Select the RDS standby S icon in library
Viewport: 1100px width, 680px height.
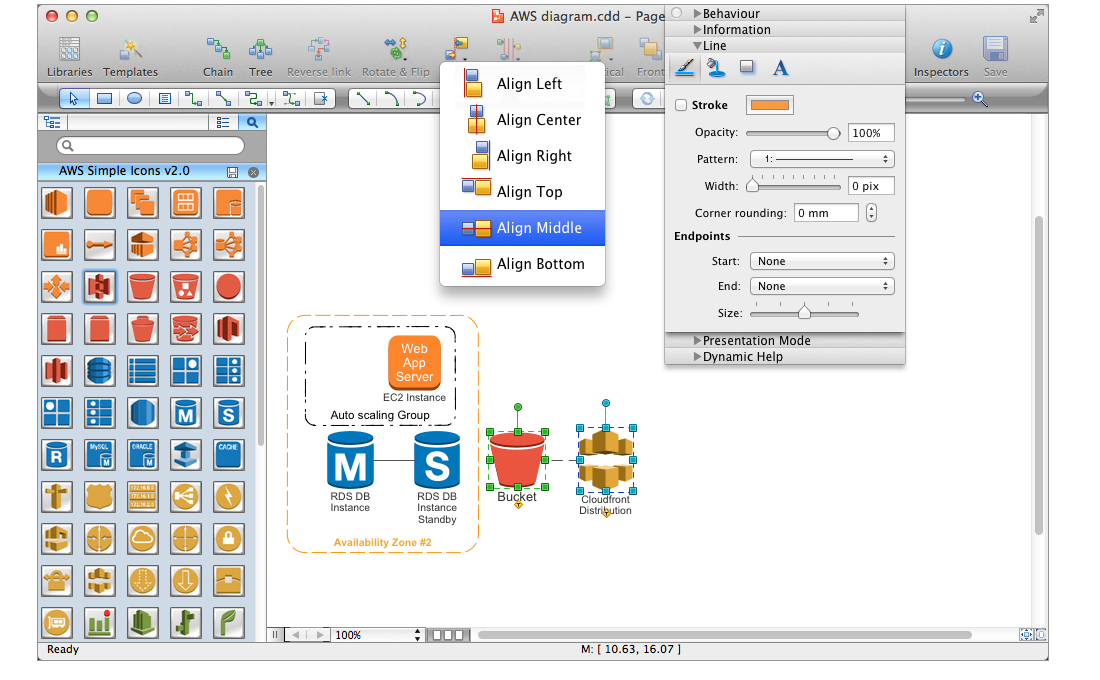click(x=228, y=413)
